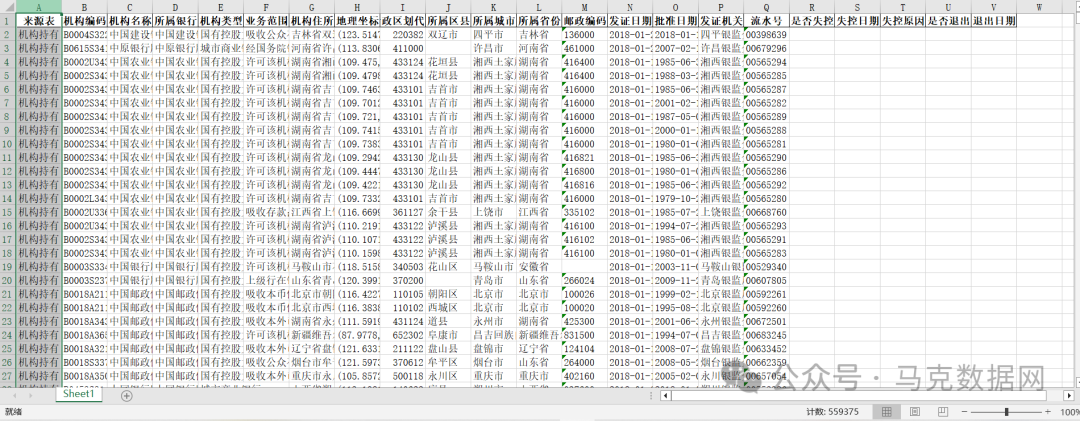This screenshot has height=421, width=1080.
Task: Select the cell containing 00679296
Action: 766,48
